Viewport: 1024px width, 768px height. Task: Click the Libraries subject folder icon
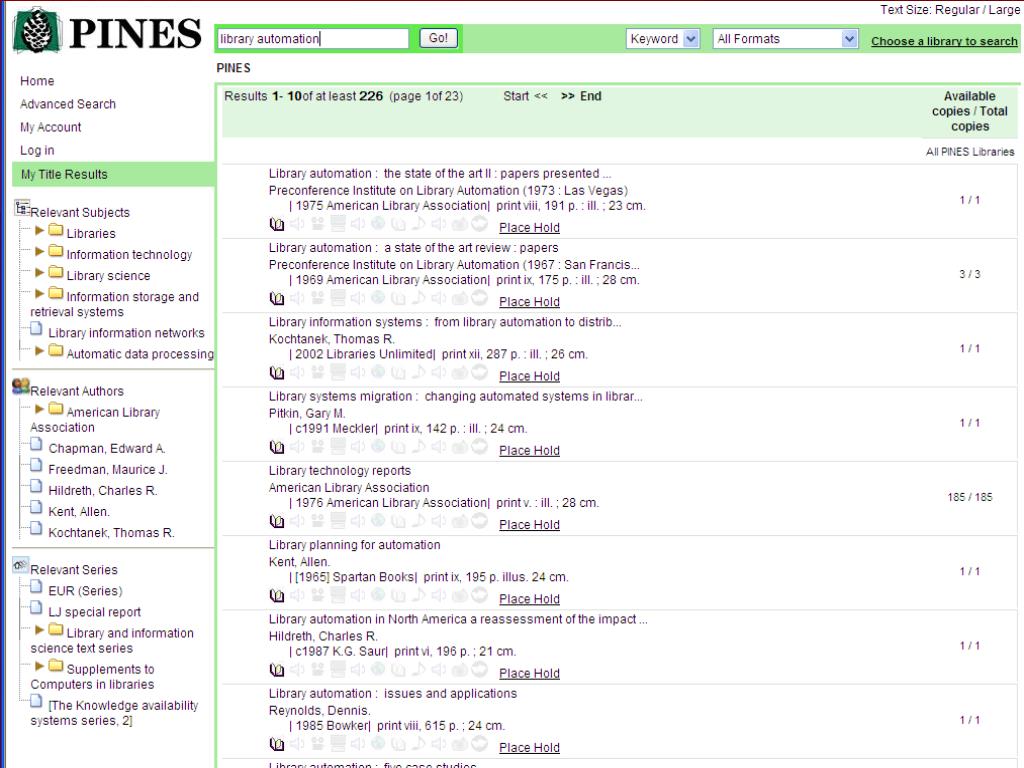pos(56,232)
